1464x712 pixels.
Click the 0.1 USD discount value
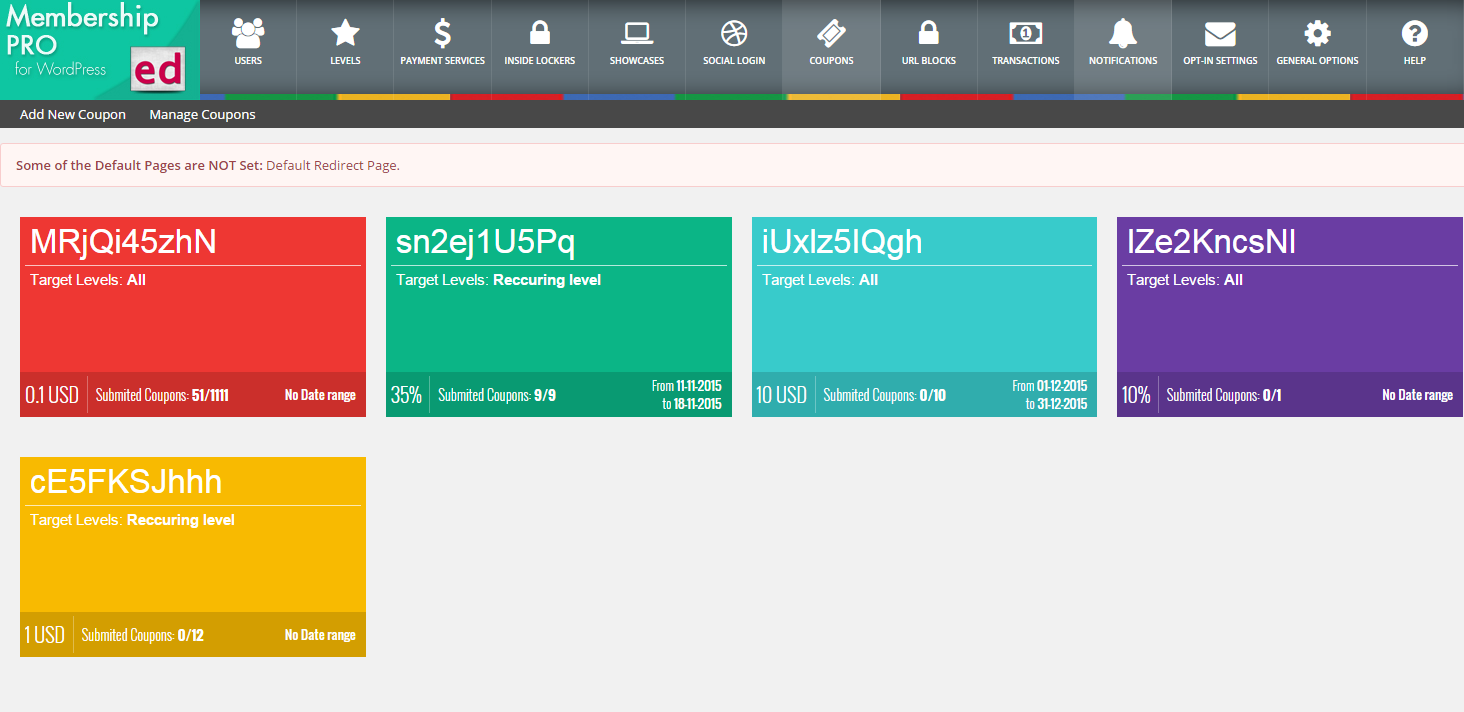pos(52,395)
